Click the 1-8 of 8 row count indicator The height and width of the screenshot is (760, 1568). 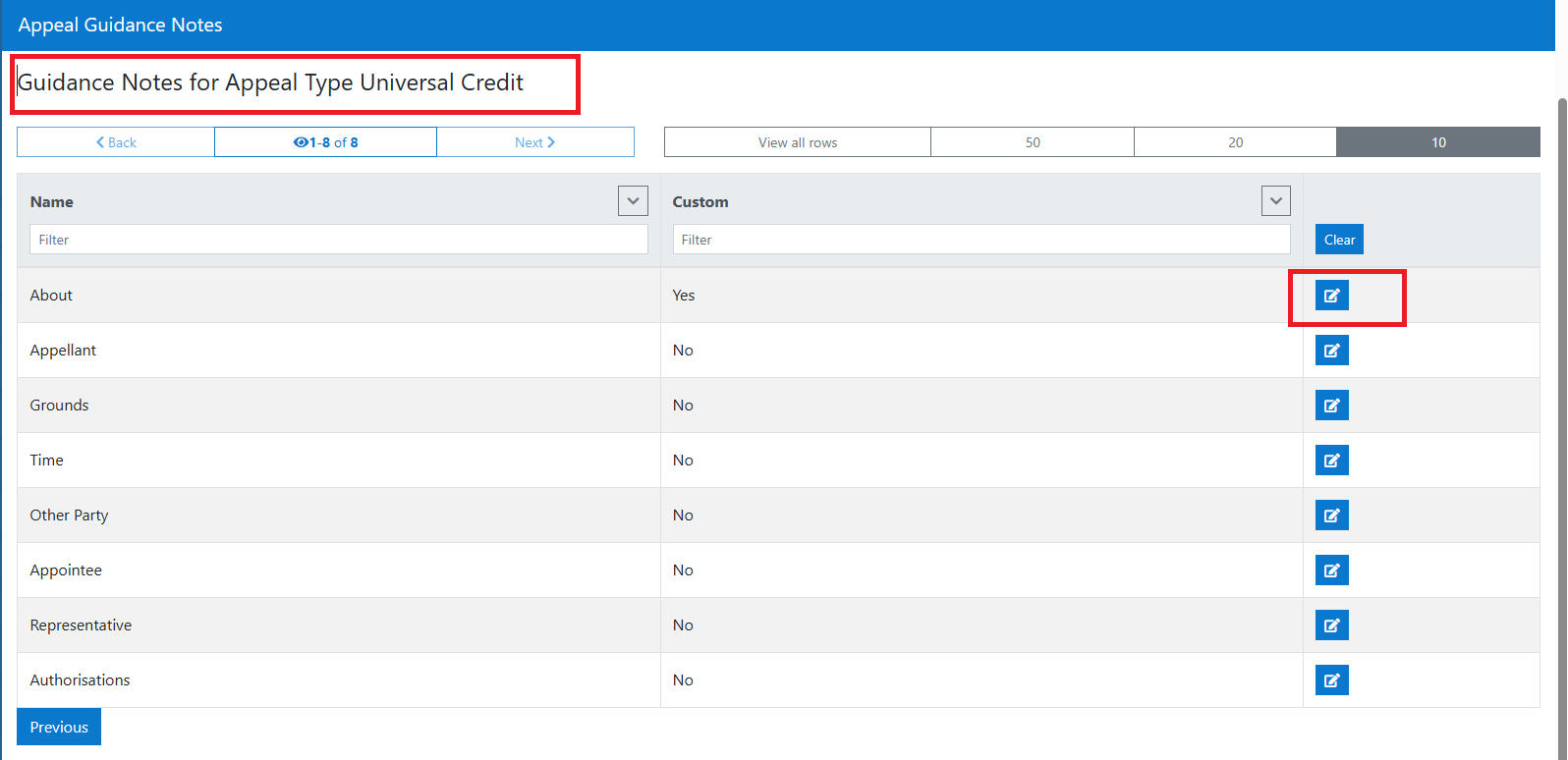tap(326, 142)
